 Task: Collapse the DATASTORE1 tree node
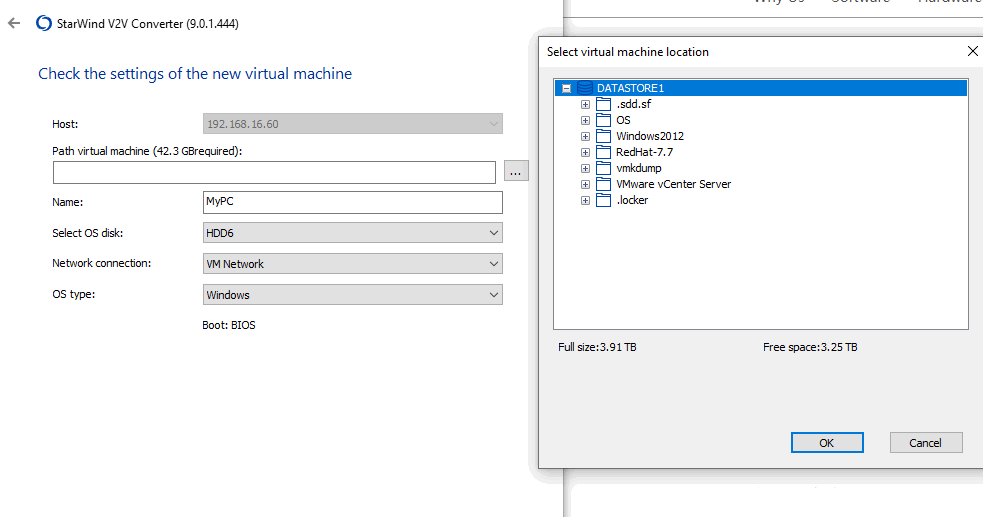tap(567, 88)
